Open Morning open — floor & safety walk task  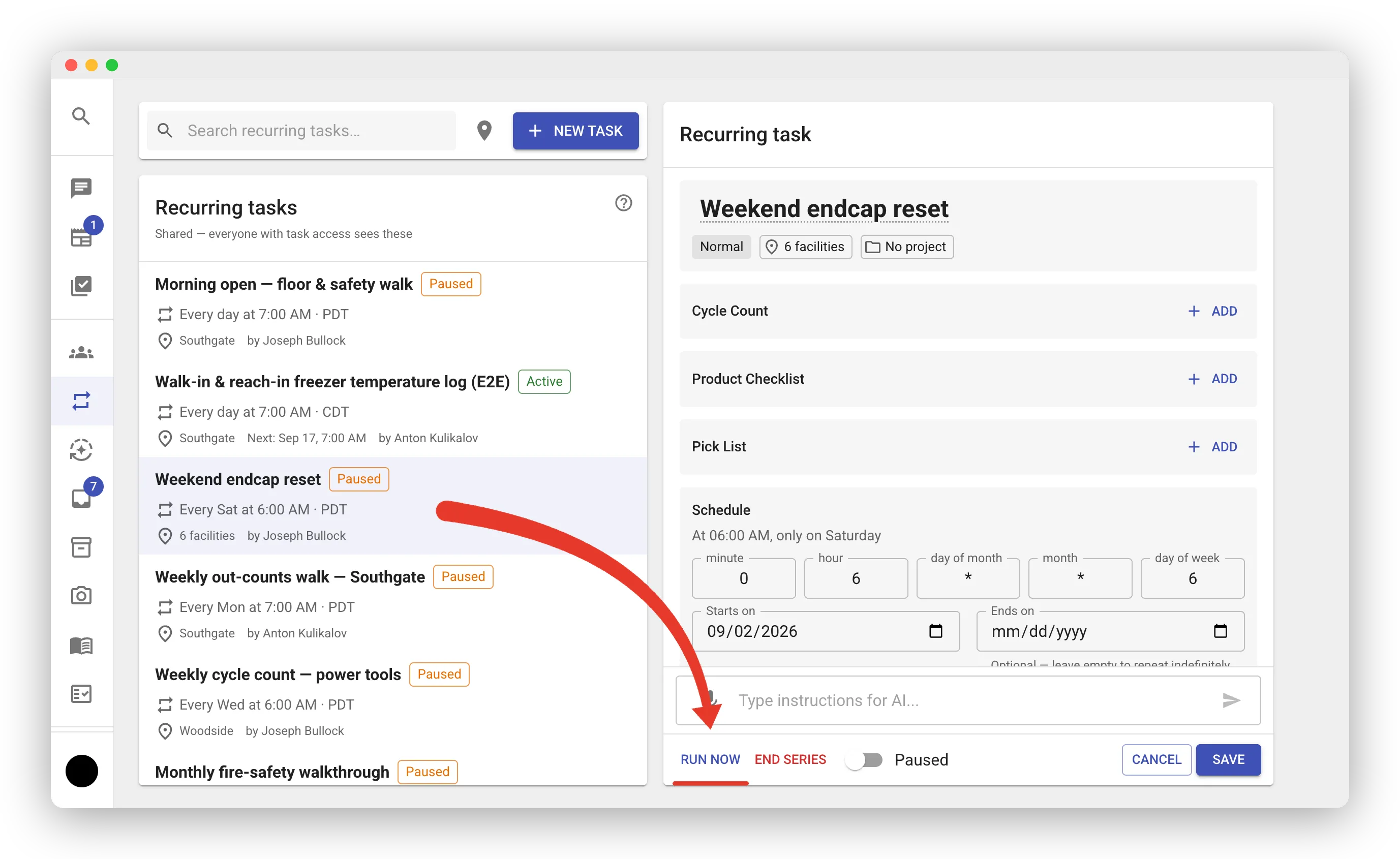coord(392,311)
